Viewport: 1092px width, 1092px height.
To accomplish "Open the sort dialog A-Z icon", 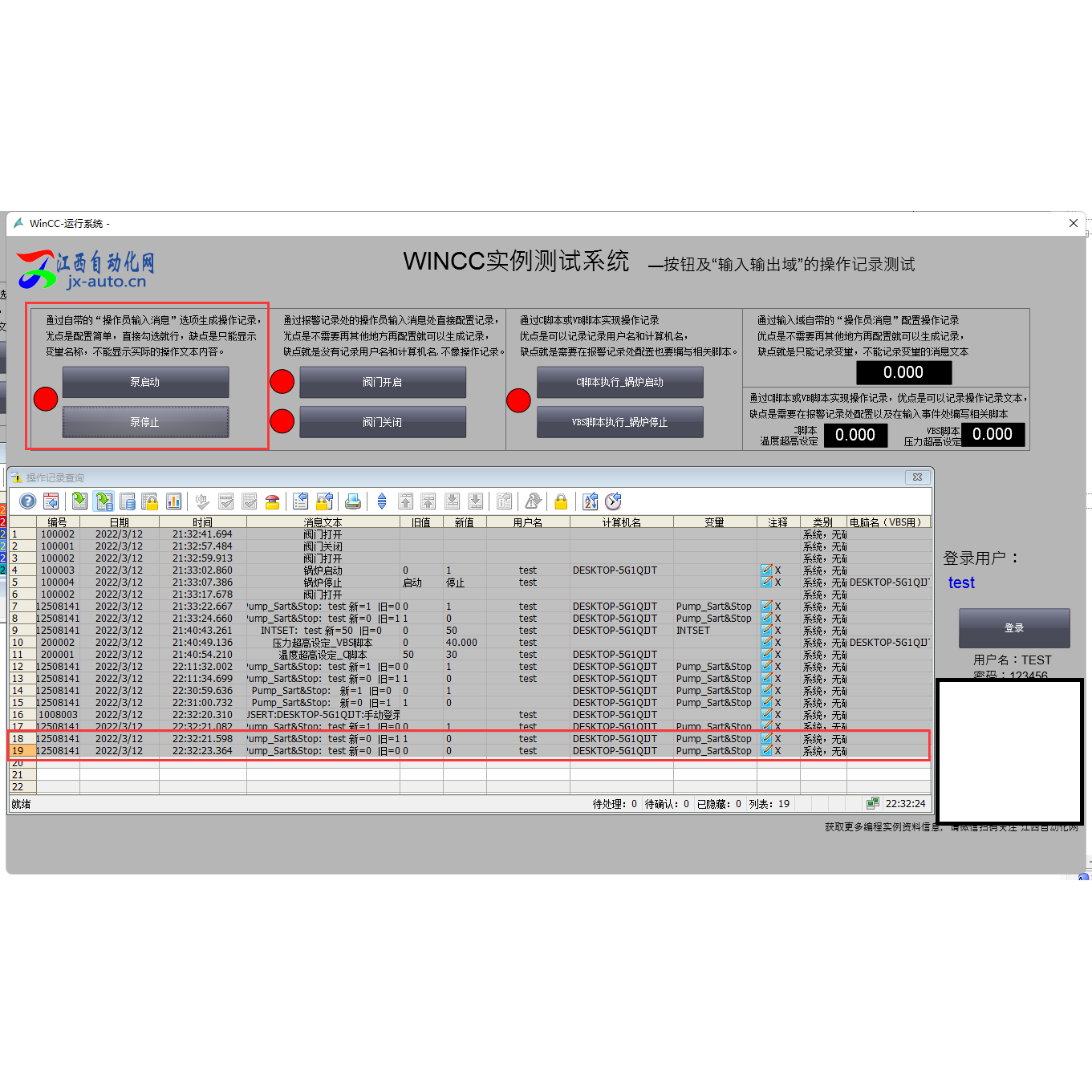I will pos(591,501).
